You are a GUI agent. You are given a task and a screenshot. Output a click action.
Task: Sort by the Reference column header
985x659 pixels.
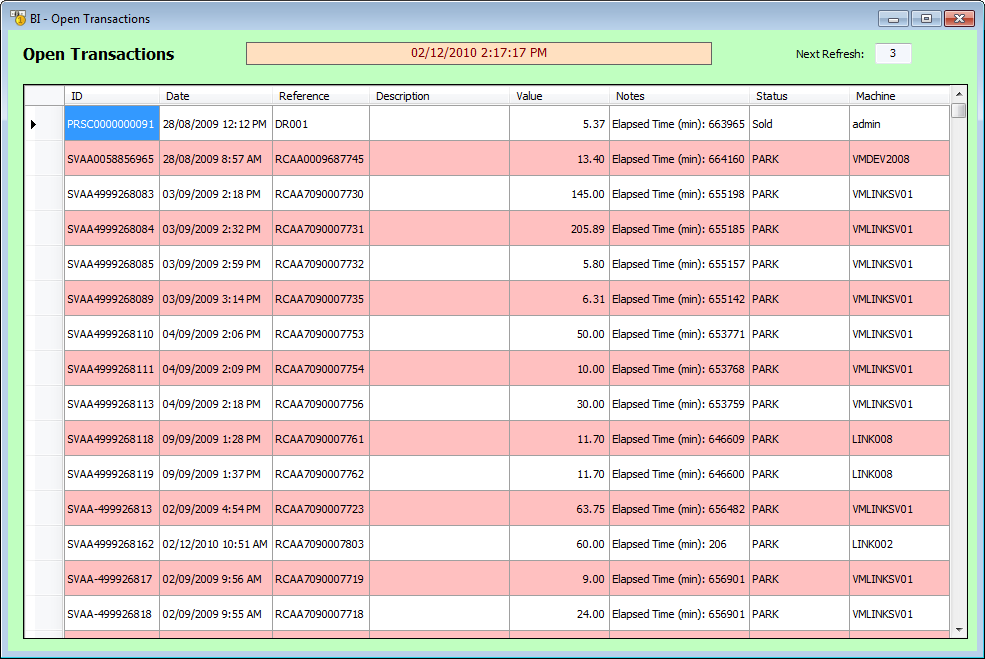pos(320,95)
